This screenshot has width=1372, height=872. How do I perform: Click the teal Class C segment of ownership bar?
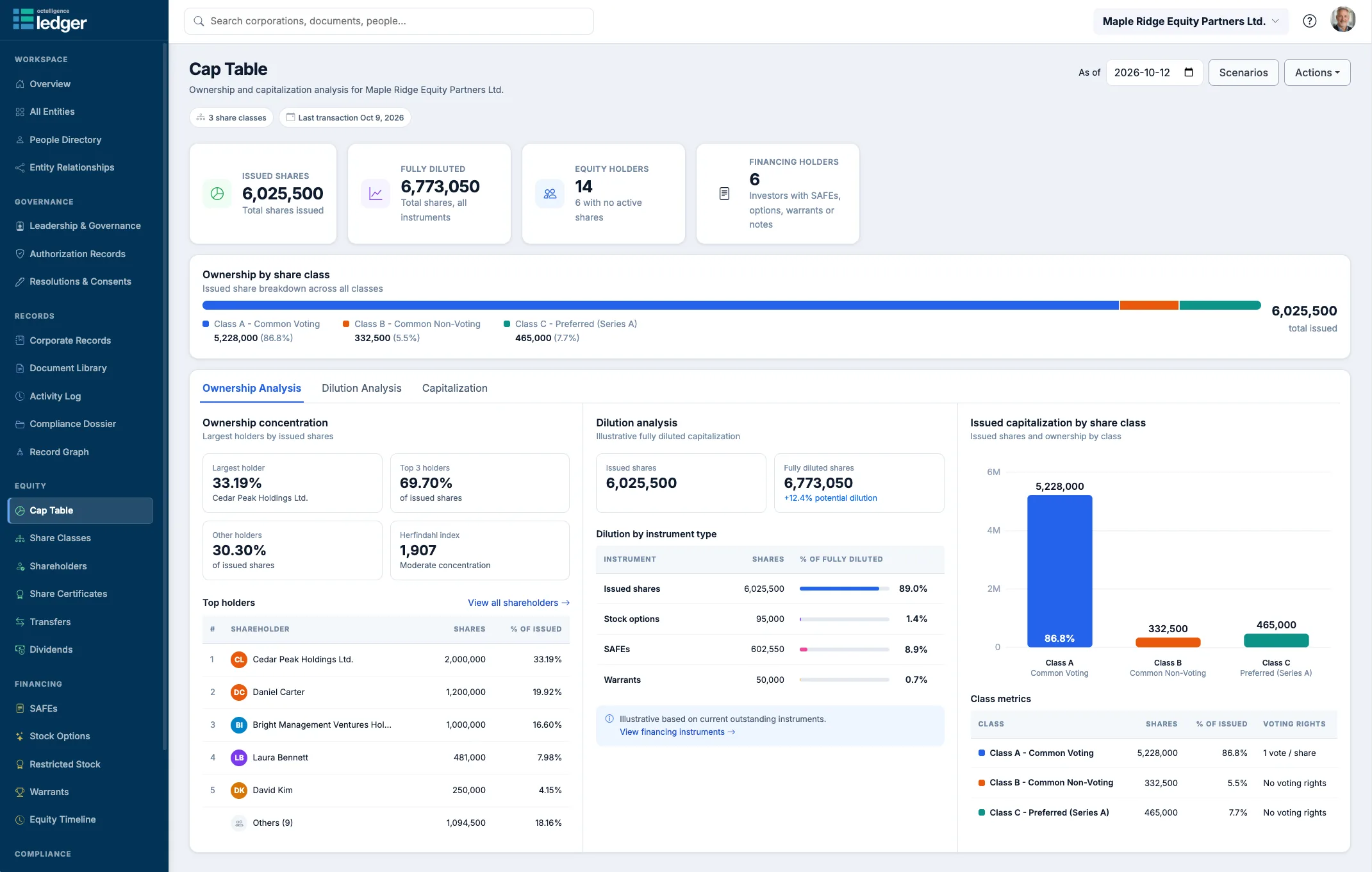coord(1220,305)
